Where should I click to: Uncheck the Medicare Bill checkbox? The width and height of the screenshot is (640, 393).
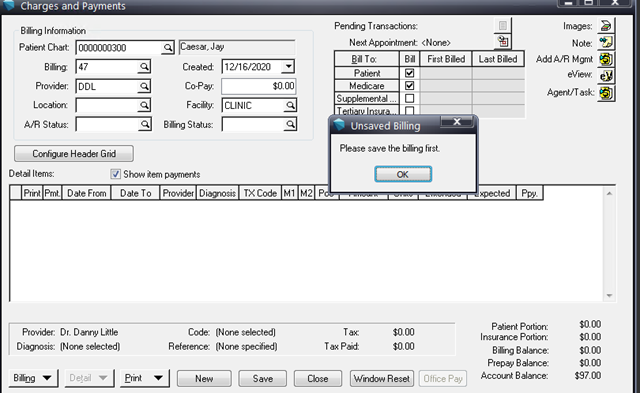[409, 86]
